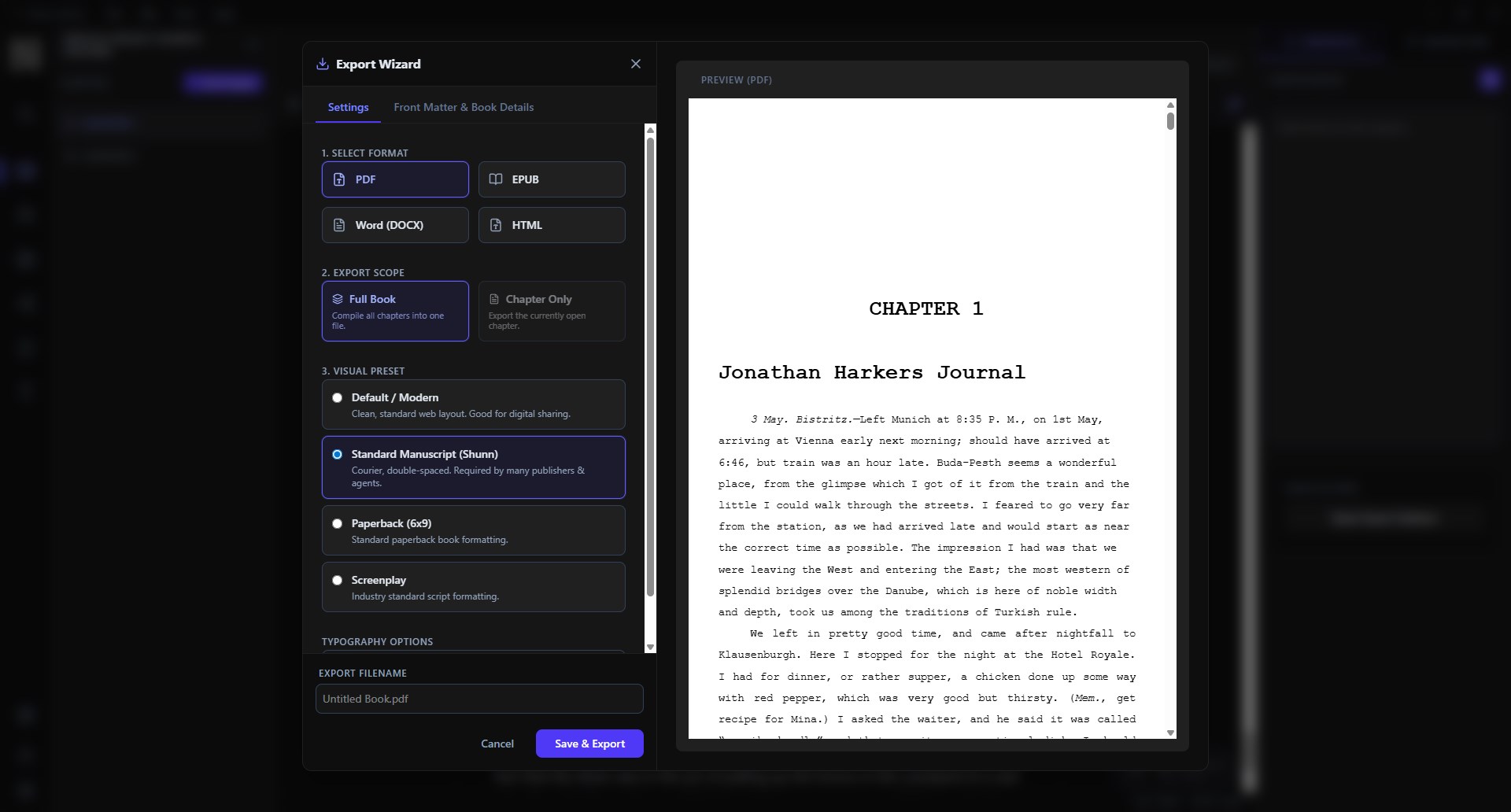Image resolution: width=1511 pixels, height=812 pixels.
Task: Click Save & Export button
Action: [589, 744]
